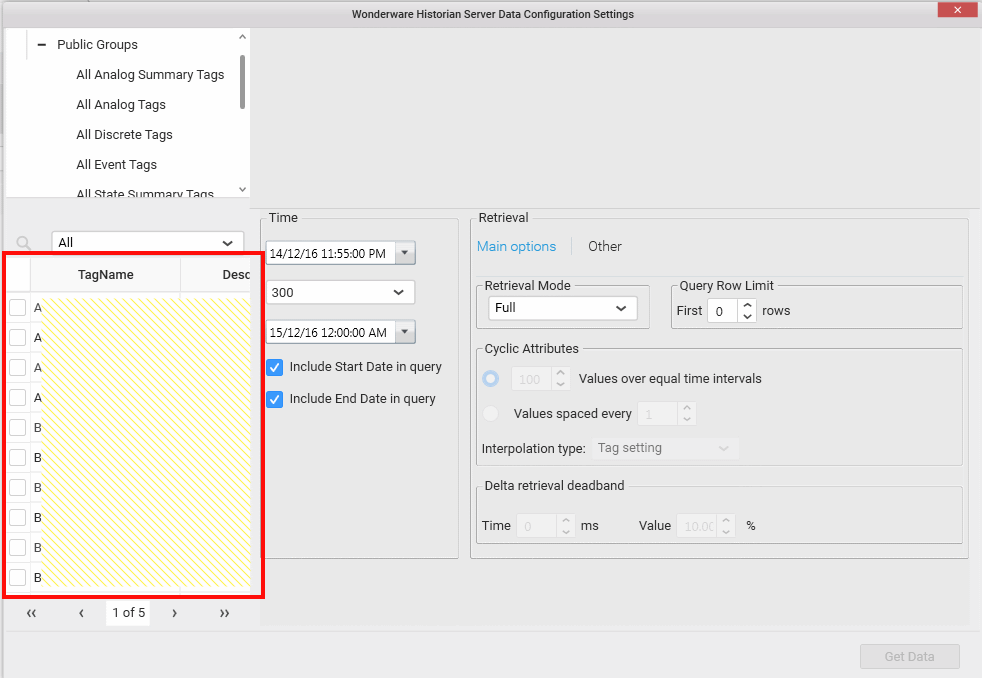Screen dimensions: 982x678
Task: Check the first tag row checkbox
Action: pyautogui.click(x=18, y=307)
